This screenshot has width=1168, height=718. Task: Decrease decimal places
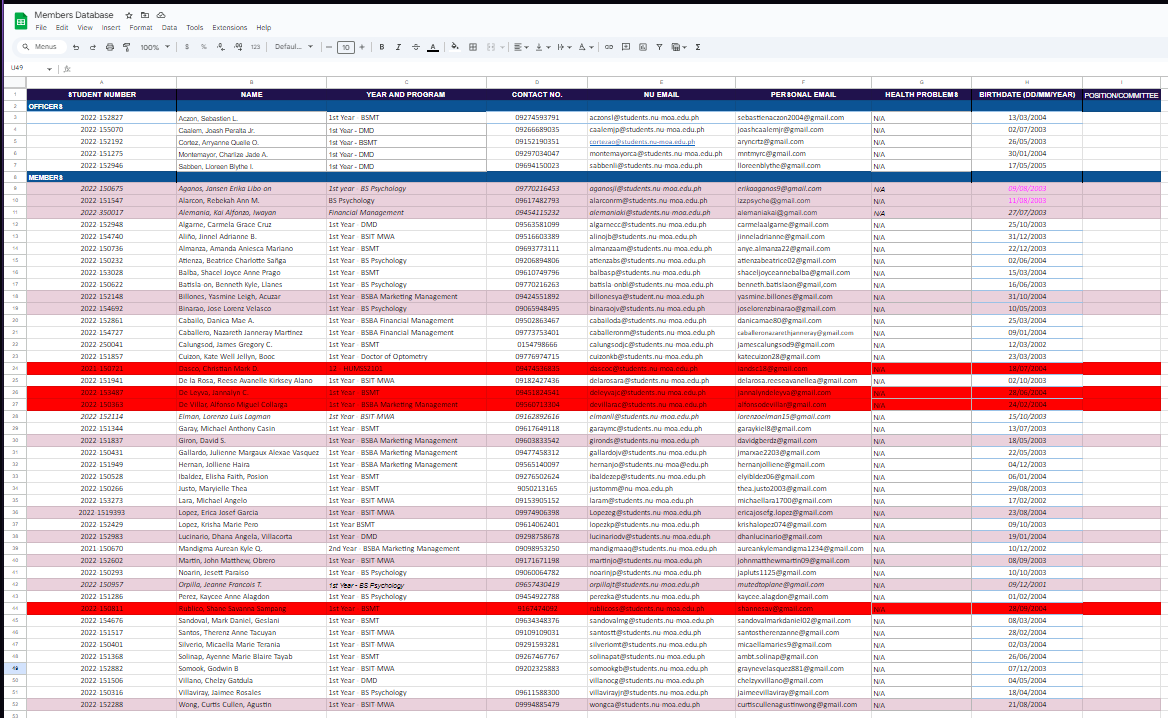point(220,47)
